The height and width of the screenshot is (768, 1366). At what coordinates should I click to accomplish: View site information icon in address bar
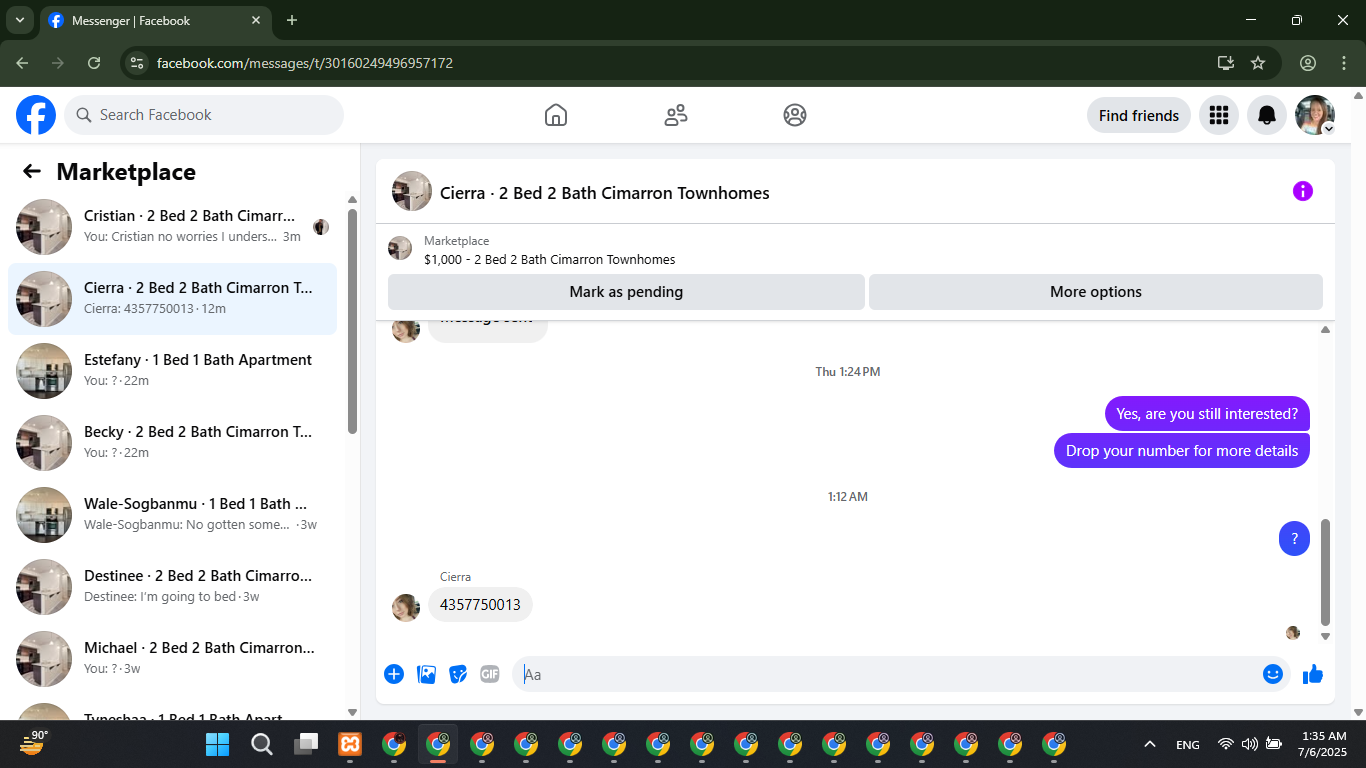(138, 62)
